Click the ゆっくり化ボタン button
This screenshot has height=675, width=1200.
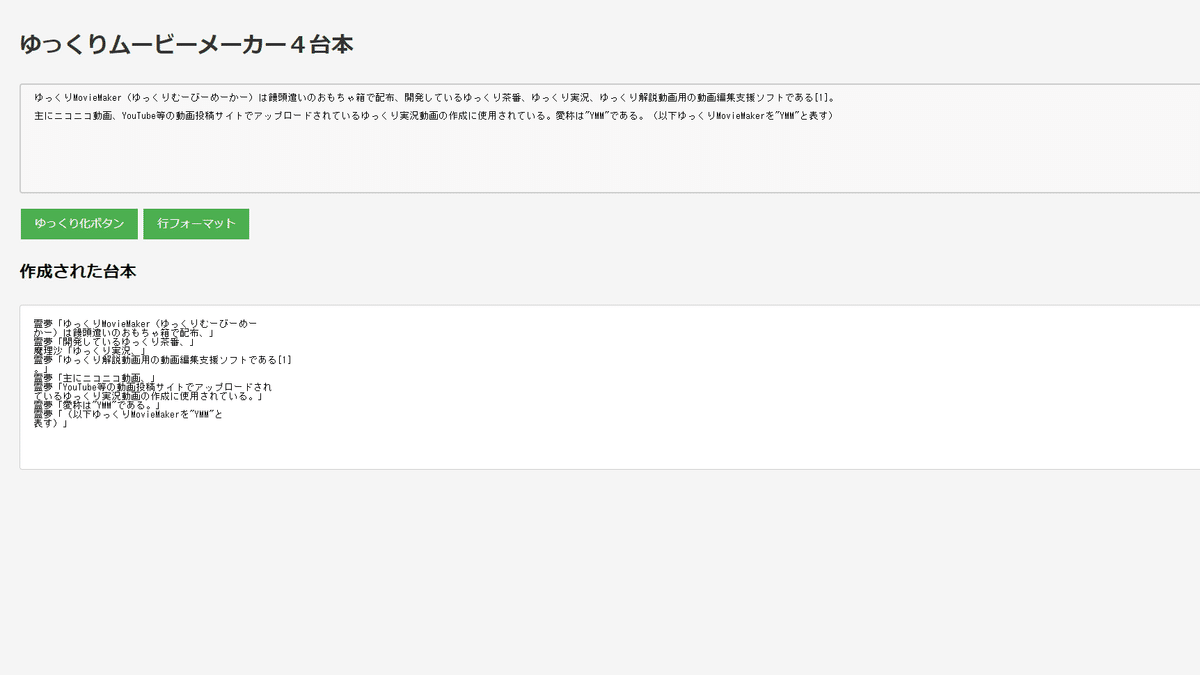click(x=79, y=223)
